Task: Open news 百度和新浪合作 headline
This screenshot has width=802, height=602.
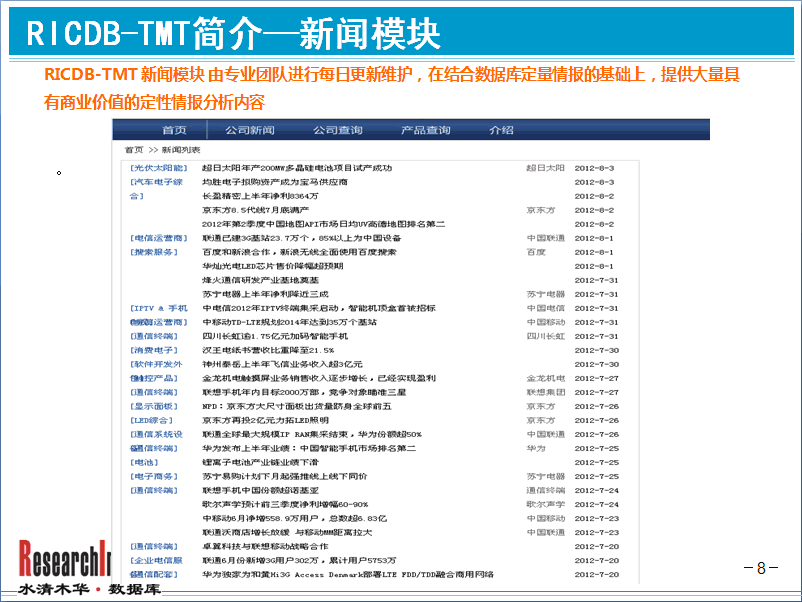Action: coord(299,252)
